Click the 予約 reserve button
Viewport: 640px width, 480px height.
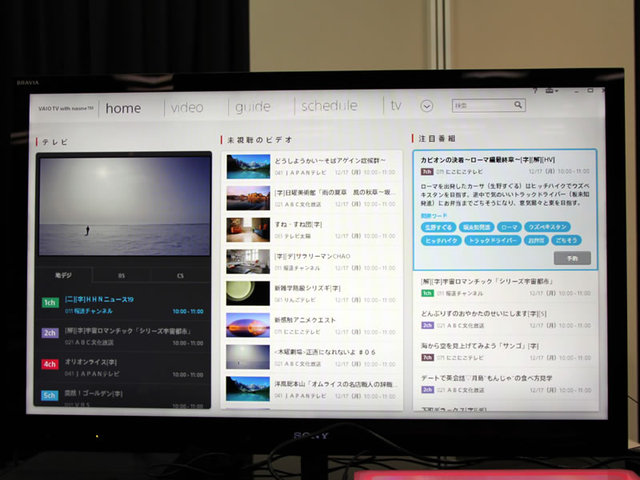572,257
